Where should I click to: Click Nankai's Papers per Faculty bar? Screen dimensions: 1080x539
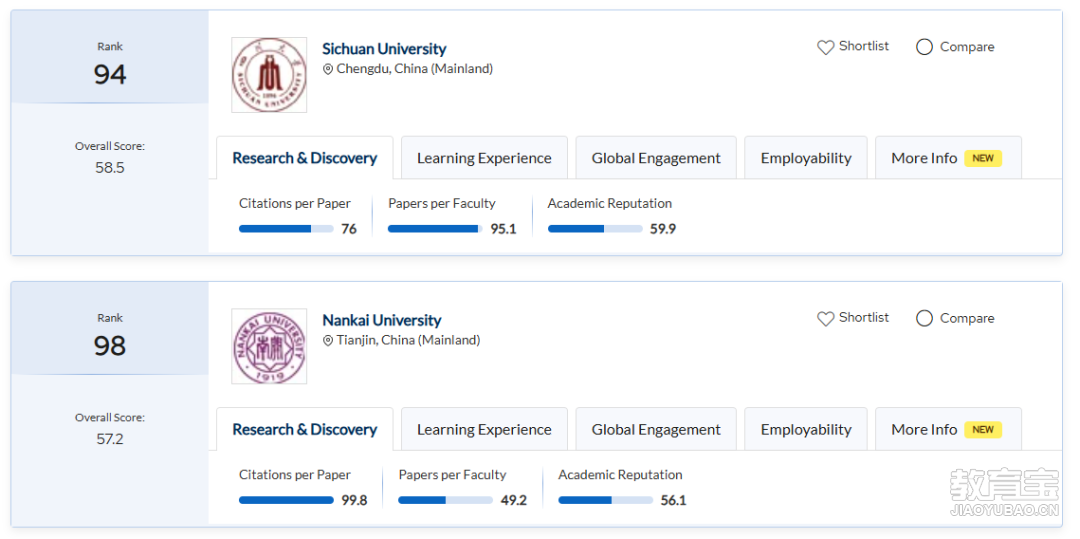(x=446, y=500)
